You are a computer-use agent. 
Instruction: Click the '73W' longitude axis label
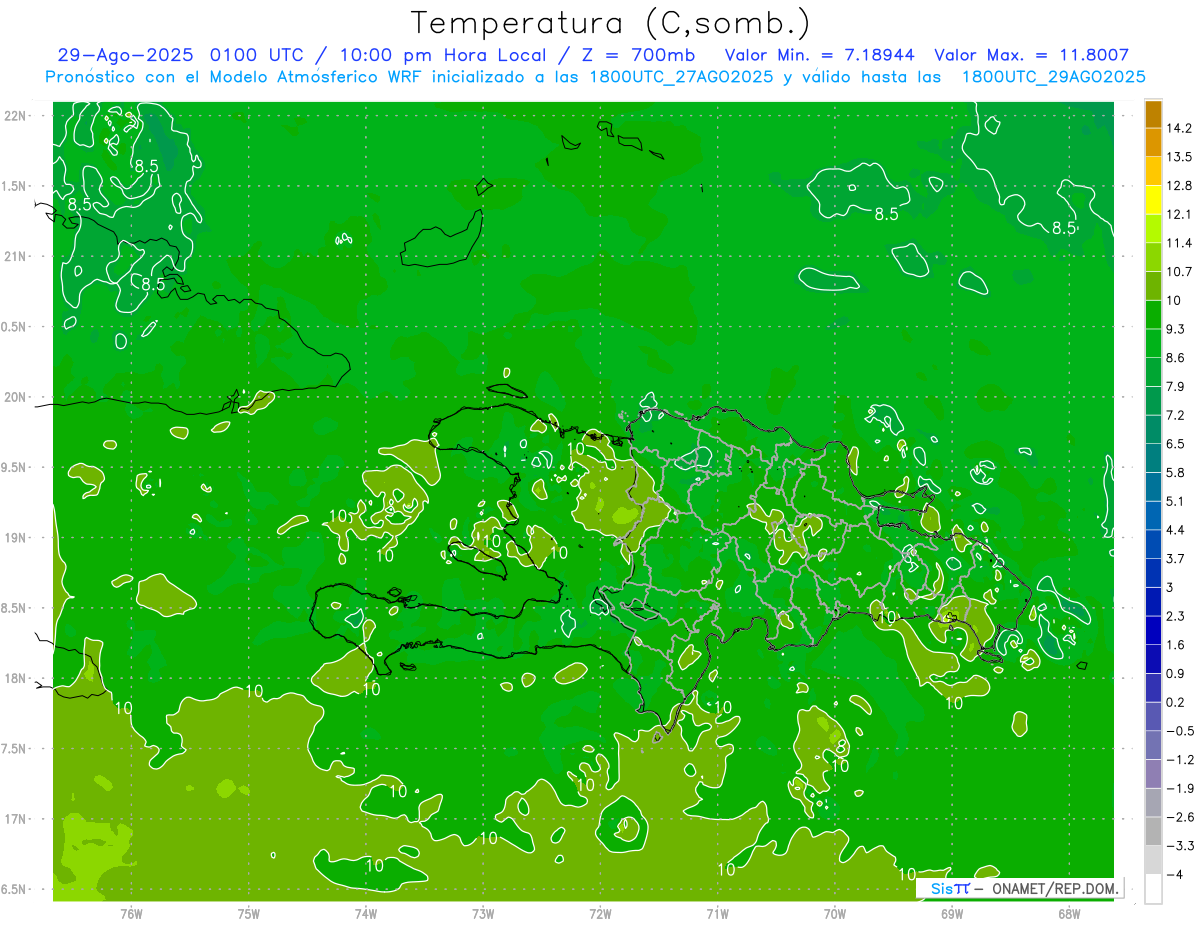(x=483, y=914)
